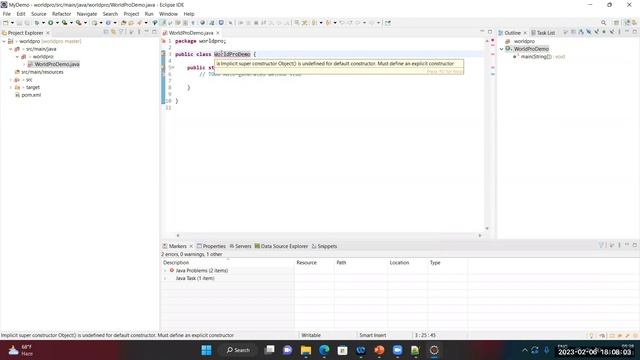640x360 pixels.
Task: Open File Explorer from taskbar
Action: [306, 350]
